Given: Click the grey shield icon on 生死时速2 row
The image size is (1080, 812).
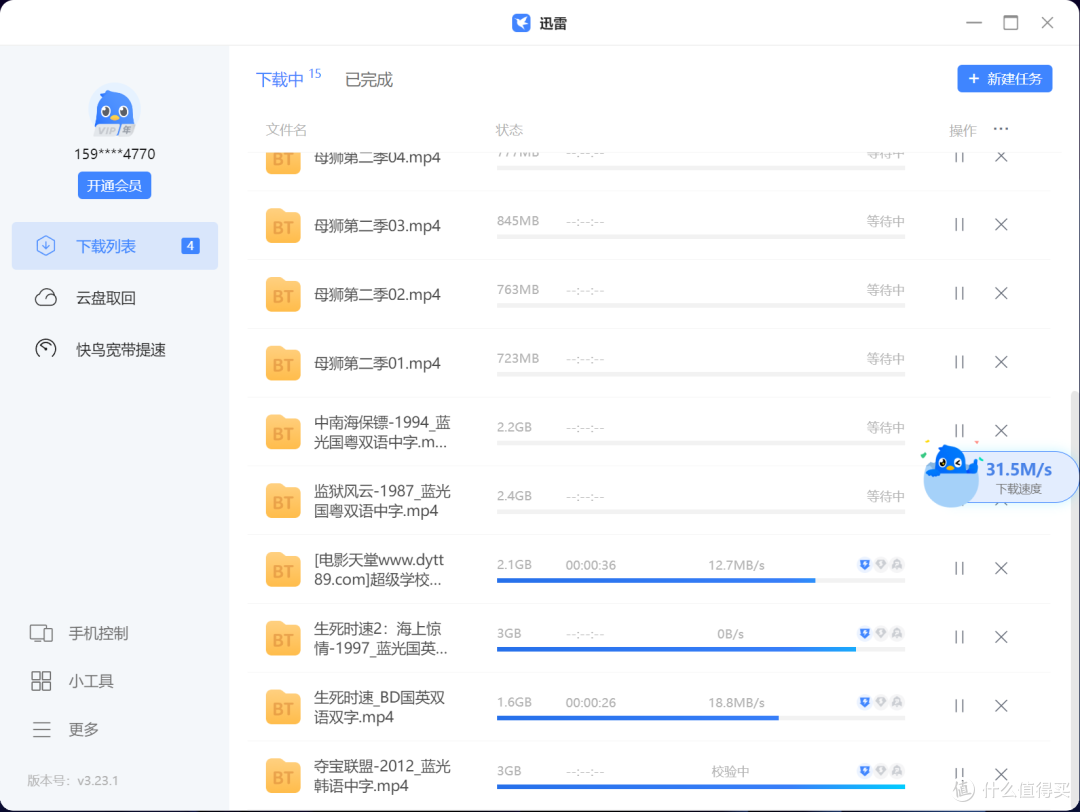Looking at the screenshot, I should click(x=881, y=634).
